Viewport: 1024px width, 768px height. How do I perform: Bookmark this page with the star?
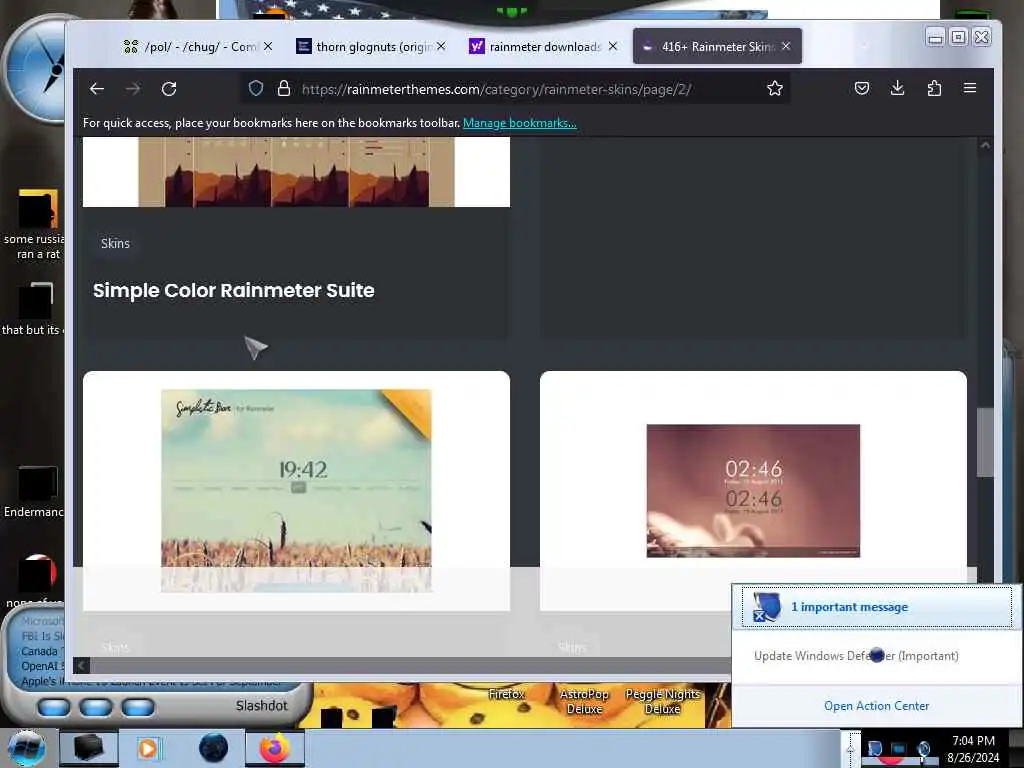click(775, 88)
